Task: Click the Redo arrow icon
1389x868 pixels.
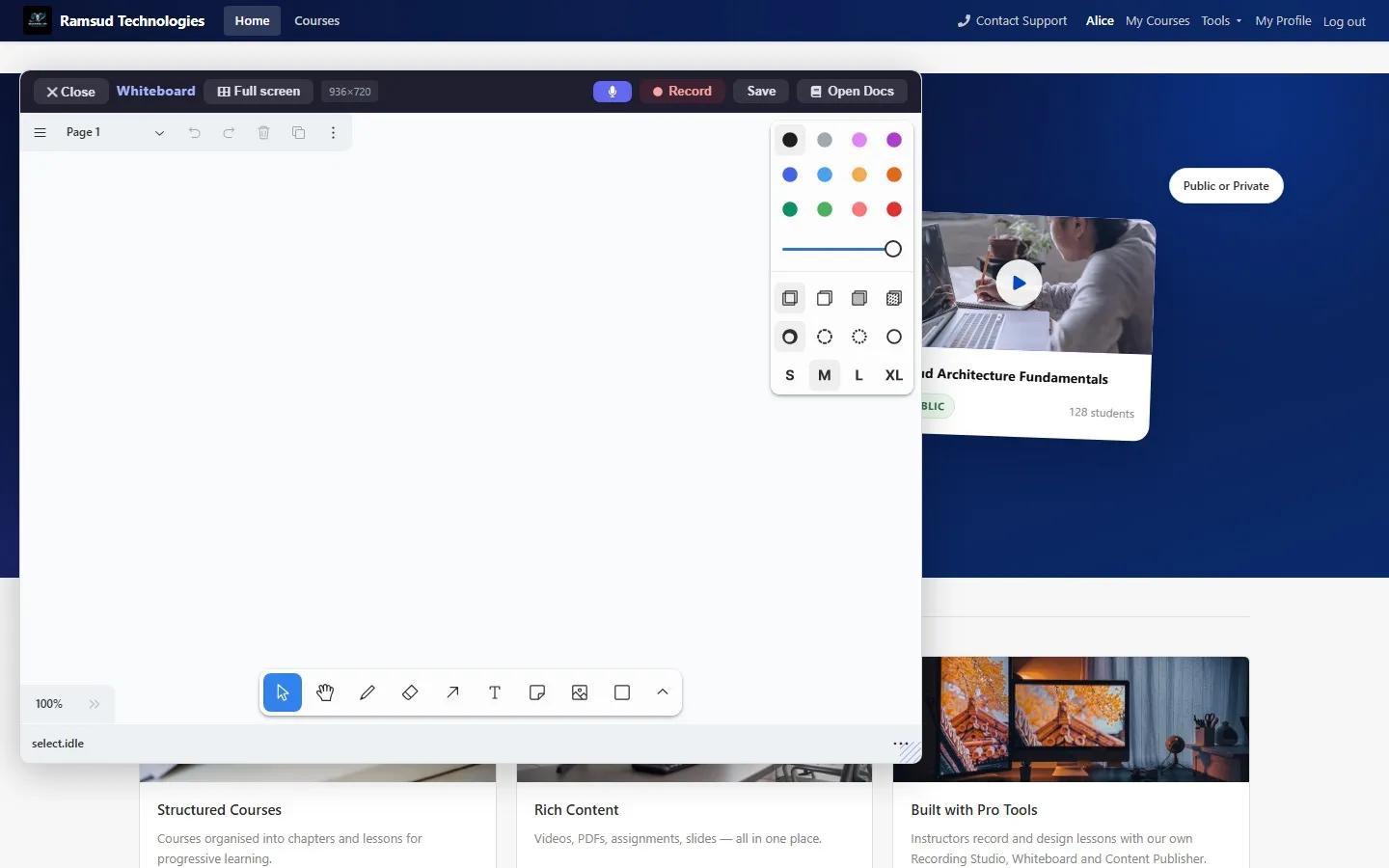Action: [230, 132]
